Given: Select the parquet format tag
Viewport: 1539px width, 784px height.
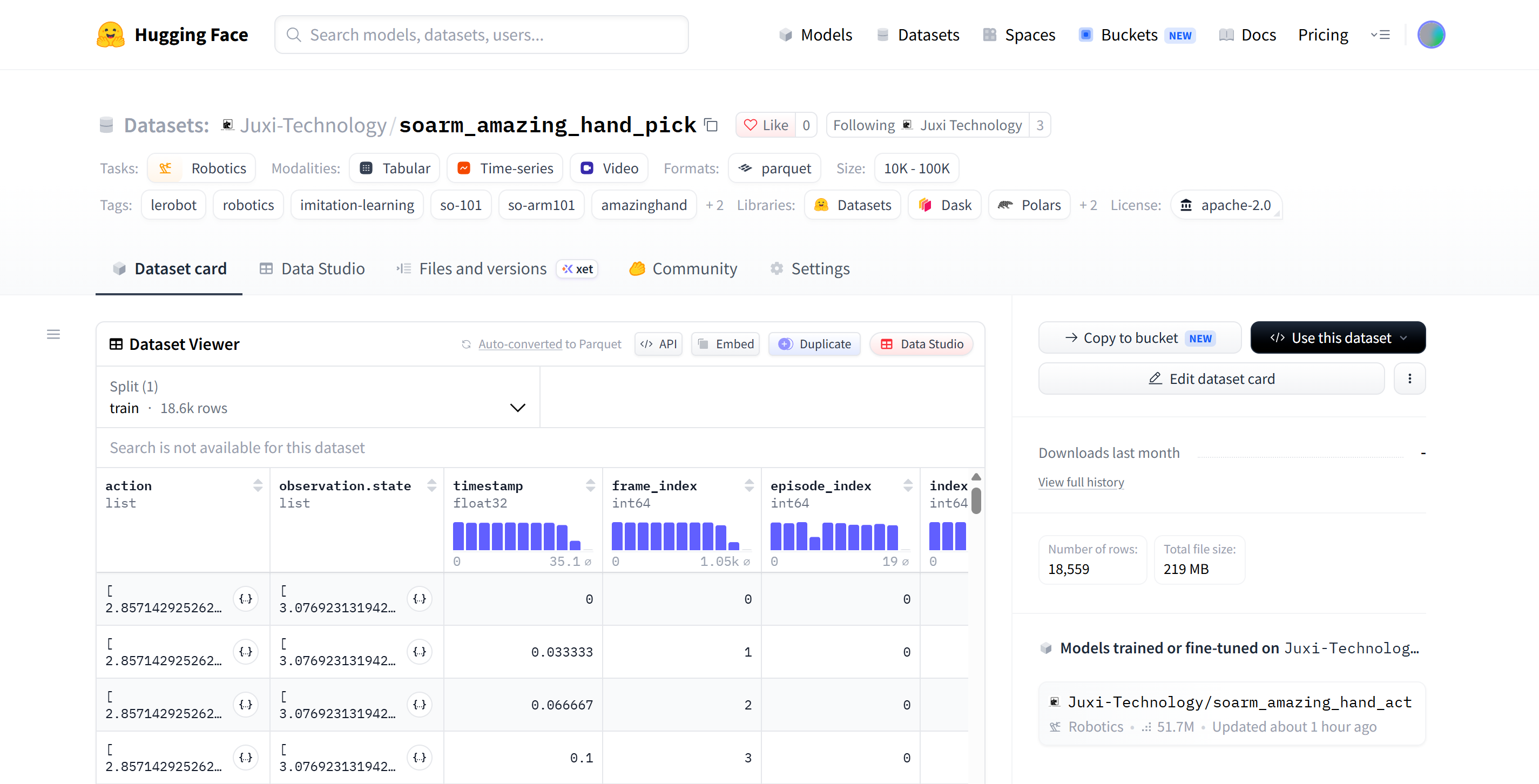Looking at the screenshot, I should point(775,168).
